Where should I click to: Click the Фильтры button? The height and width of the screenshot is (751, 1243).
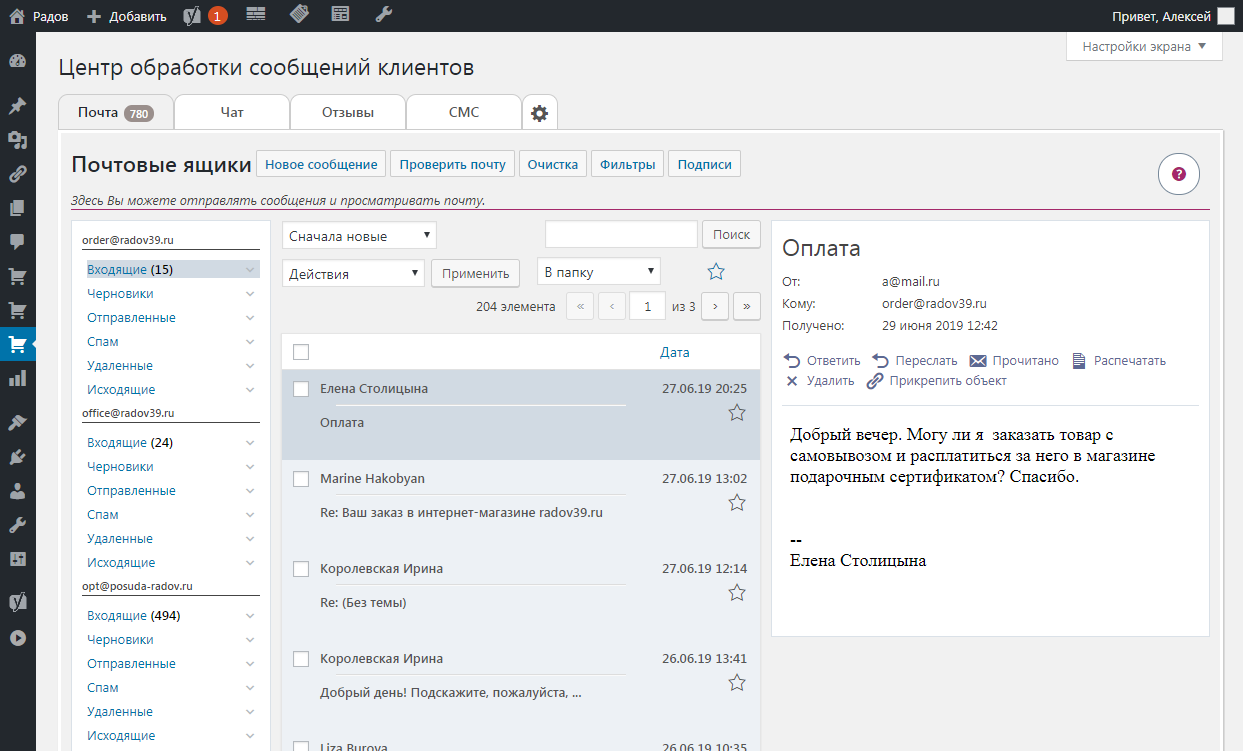pyautogui.click(x=627, y=164)
